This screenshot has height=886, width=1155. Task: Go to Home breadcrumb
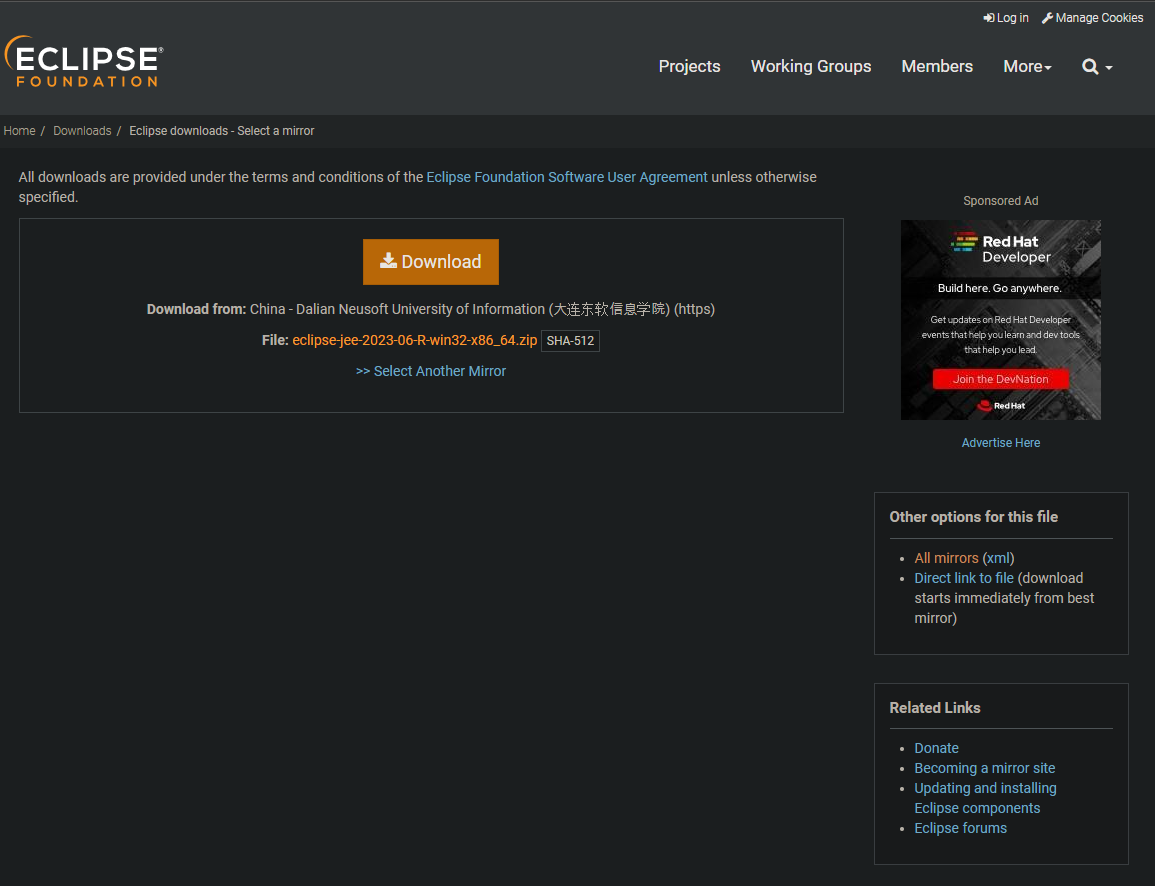tap(19, 130)
